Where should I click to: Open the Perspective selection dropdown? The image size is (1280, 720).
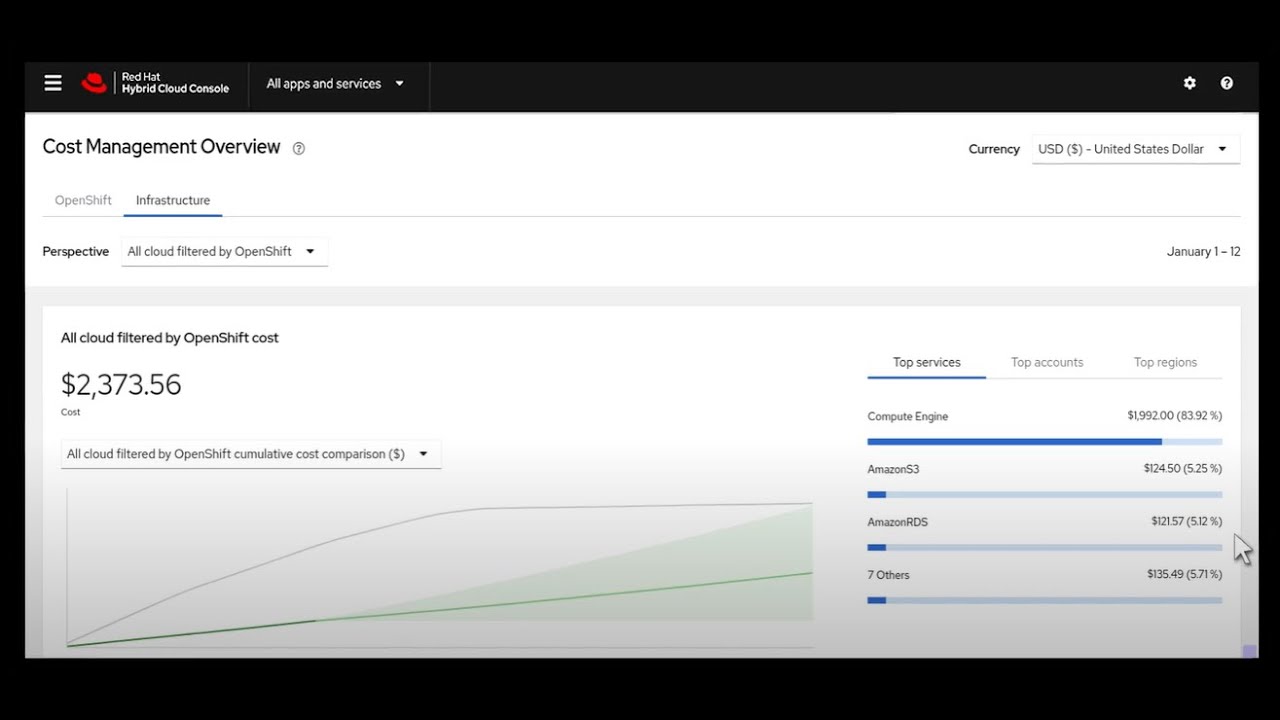click(224, 252)
